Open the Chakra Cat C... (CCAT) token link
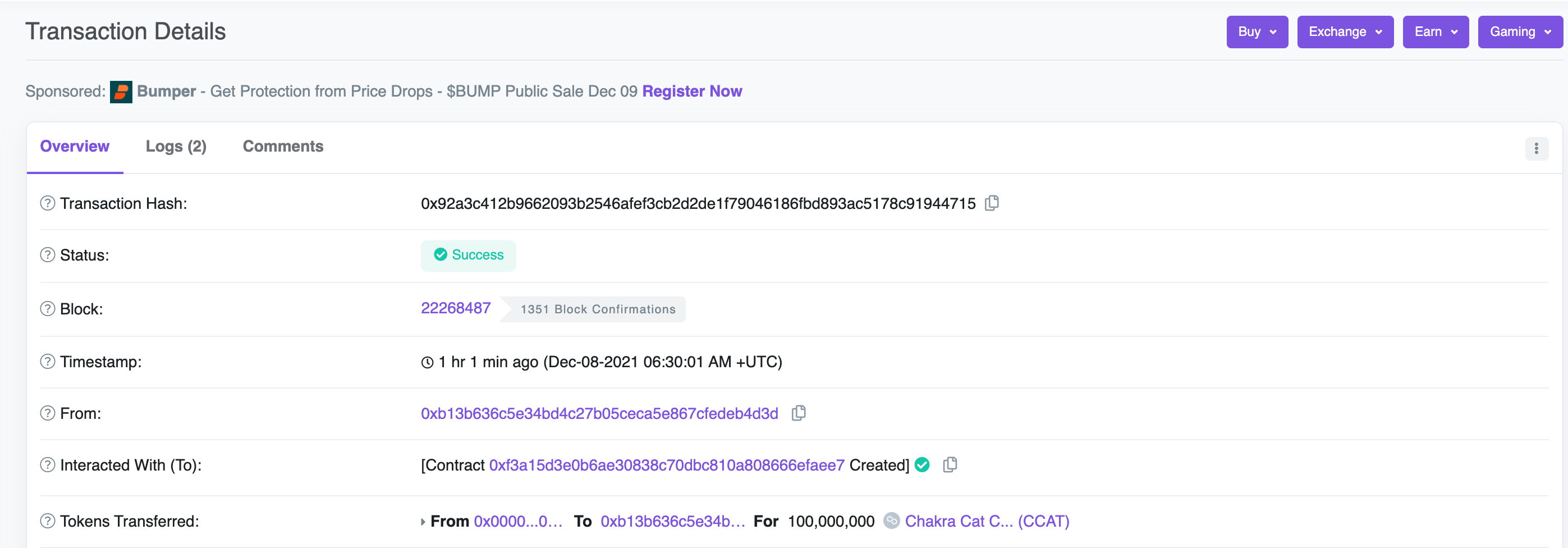Viewport: 1568px width, 548px height. pyautogui.click(x=987, y=521)
